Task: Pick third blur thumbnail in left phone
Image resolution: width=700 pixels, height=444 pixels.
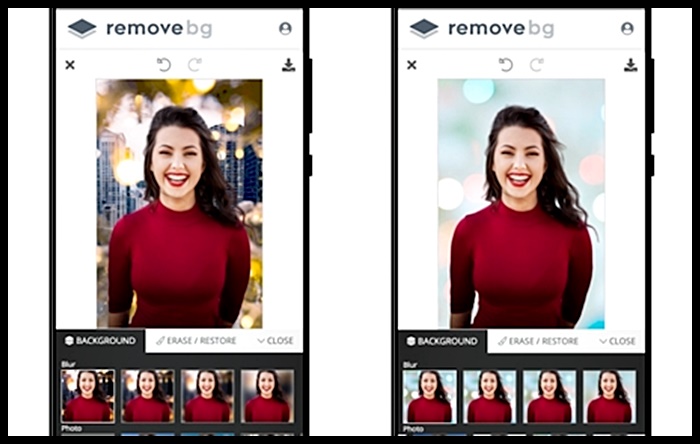Action: [x=208, y=396]
